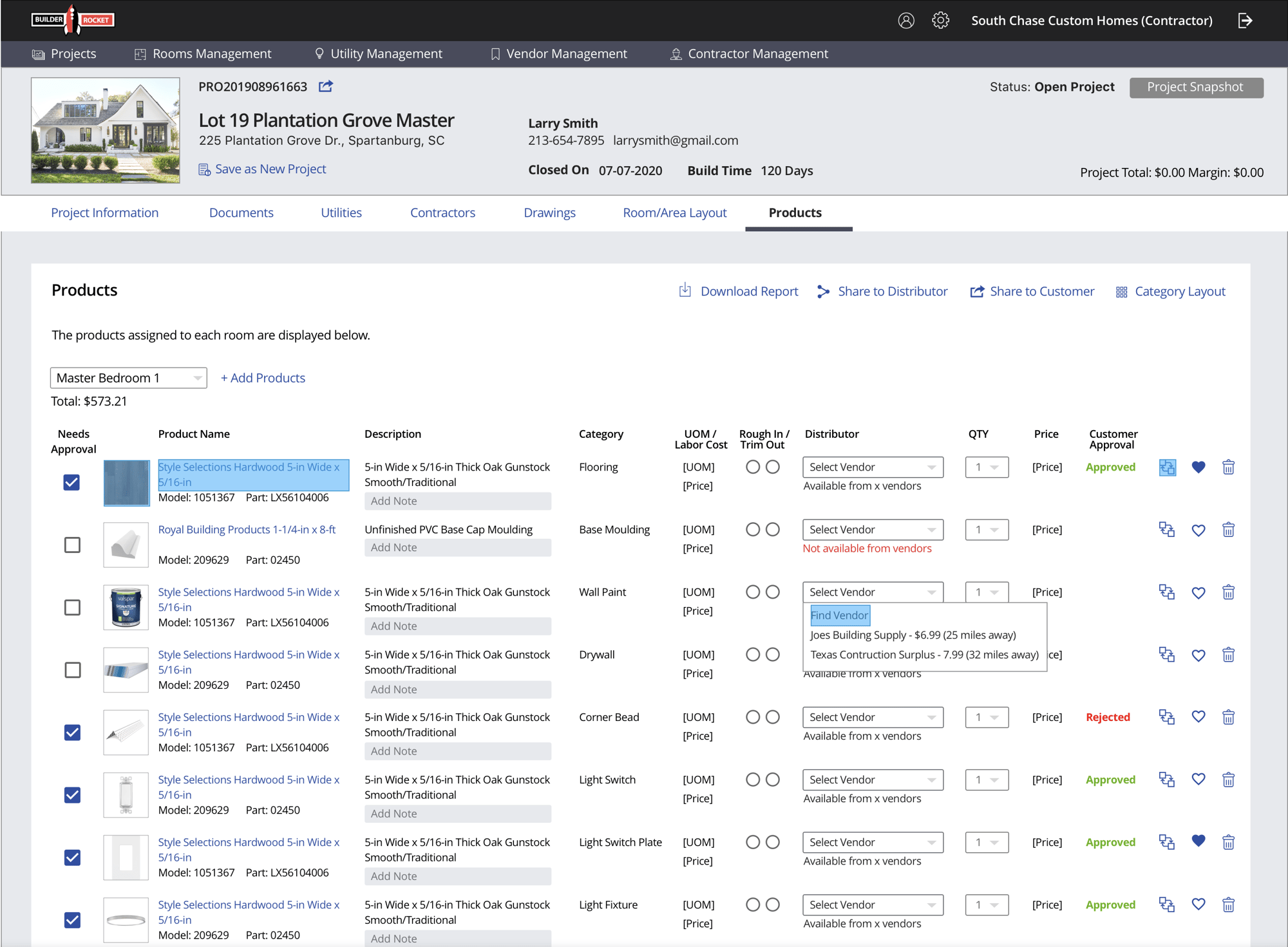This screenshot has height=947, width=1288.
Task: Check Needs Approval for the Wall Paint product
Action: click(x=72, y=607)
